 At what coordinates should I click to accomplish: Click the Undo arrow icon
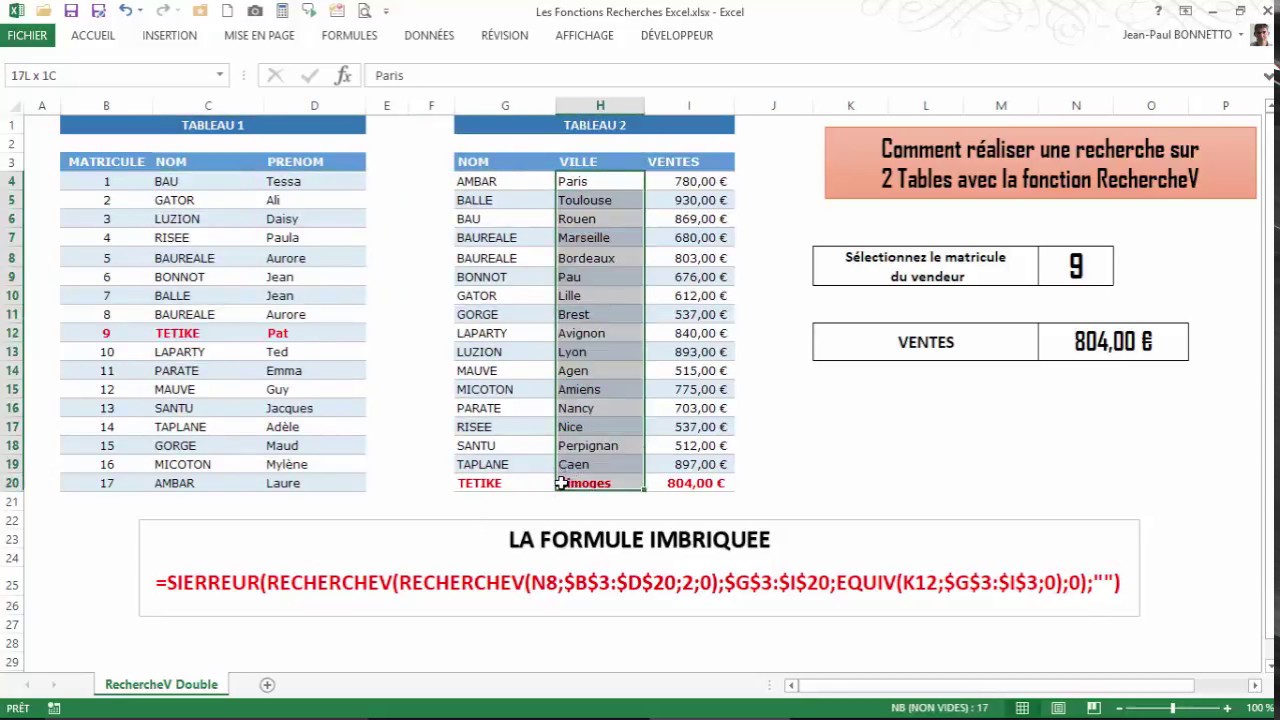coord(125,11)
